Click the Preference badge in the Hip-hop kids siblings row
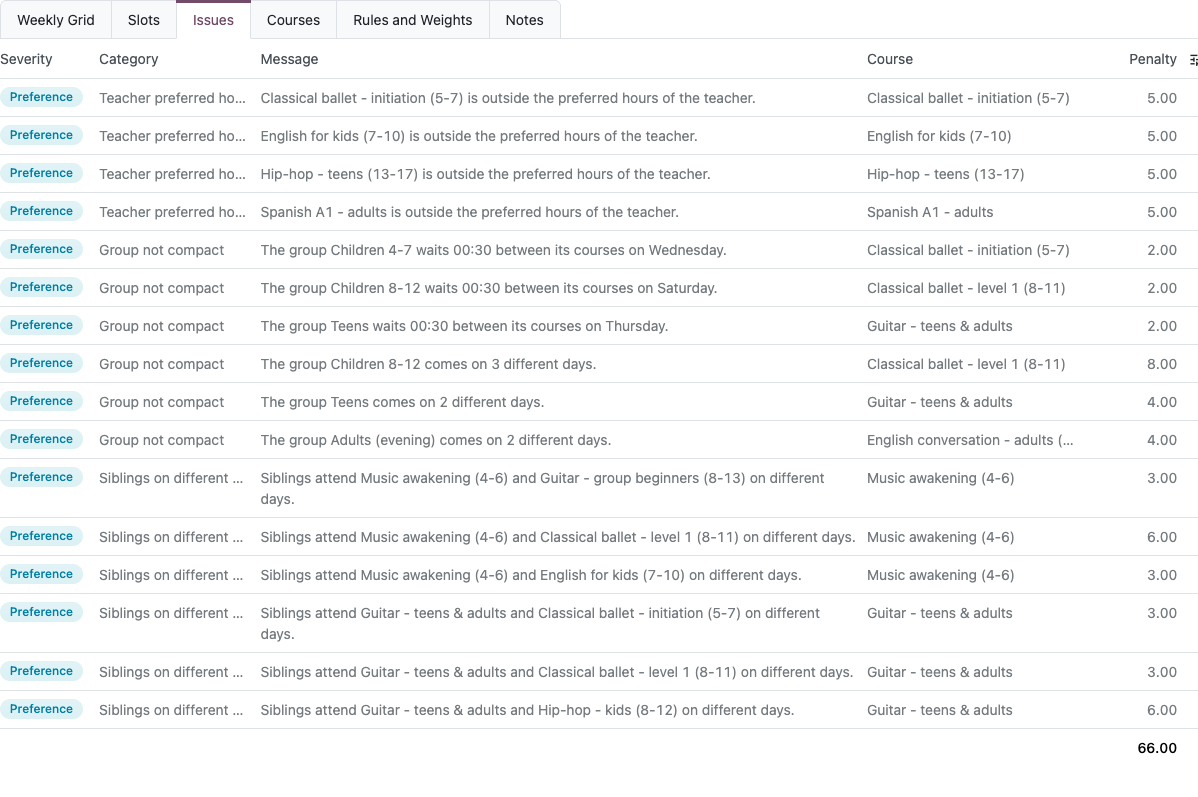This screenshot has height=797, width=1198. pyautogui.click(x=41, y=710)
